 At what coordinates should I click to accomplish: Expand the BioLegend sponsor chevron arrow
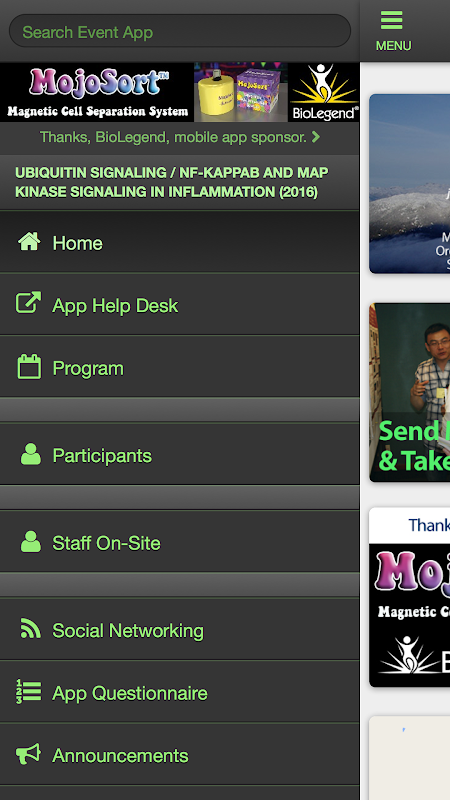coord(316,137)
